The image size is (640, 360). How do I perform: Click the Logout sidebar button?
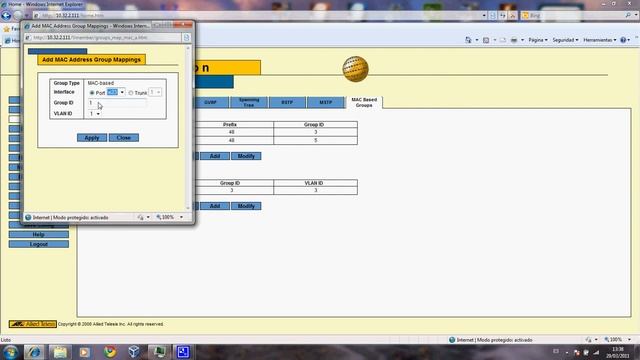tap(39, 244)
